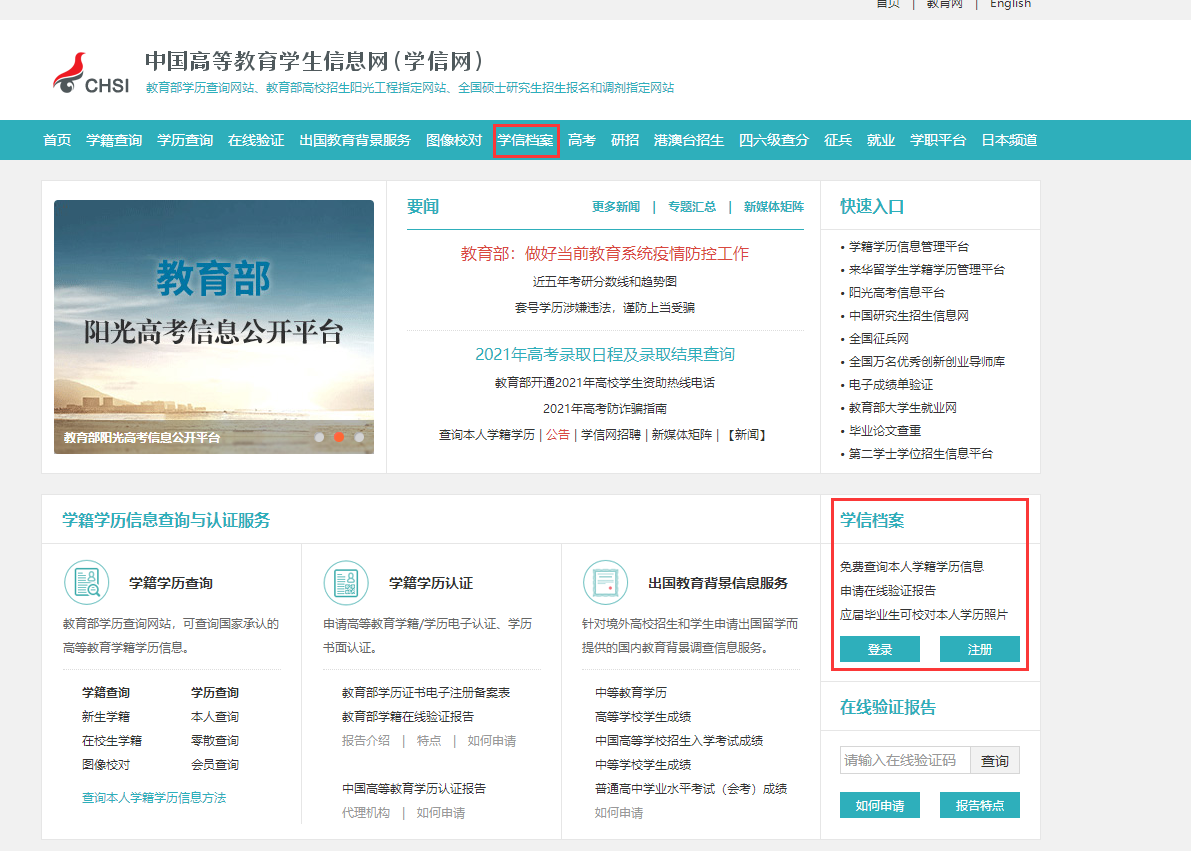Open the 学信档案 navigation menu item
The image size is (1191, 851).
click(525, 140)
